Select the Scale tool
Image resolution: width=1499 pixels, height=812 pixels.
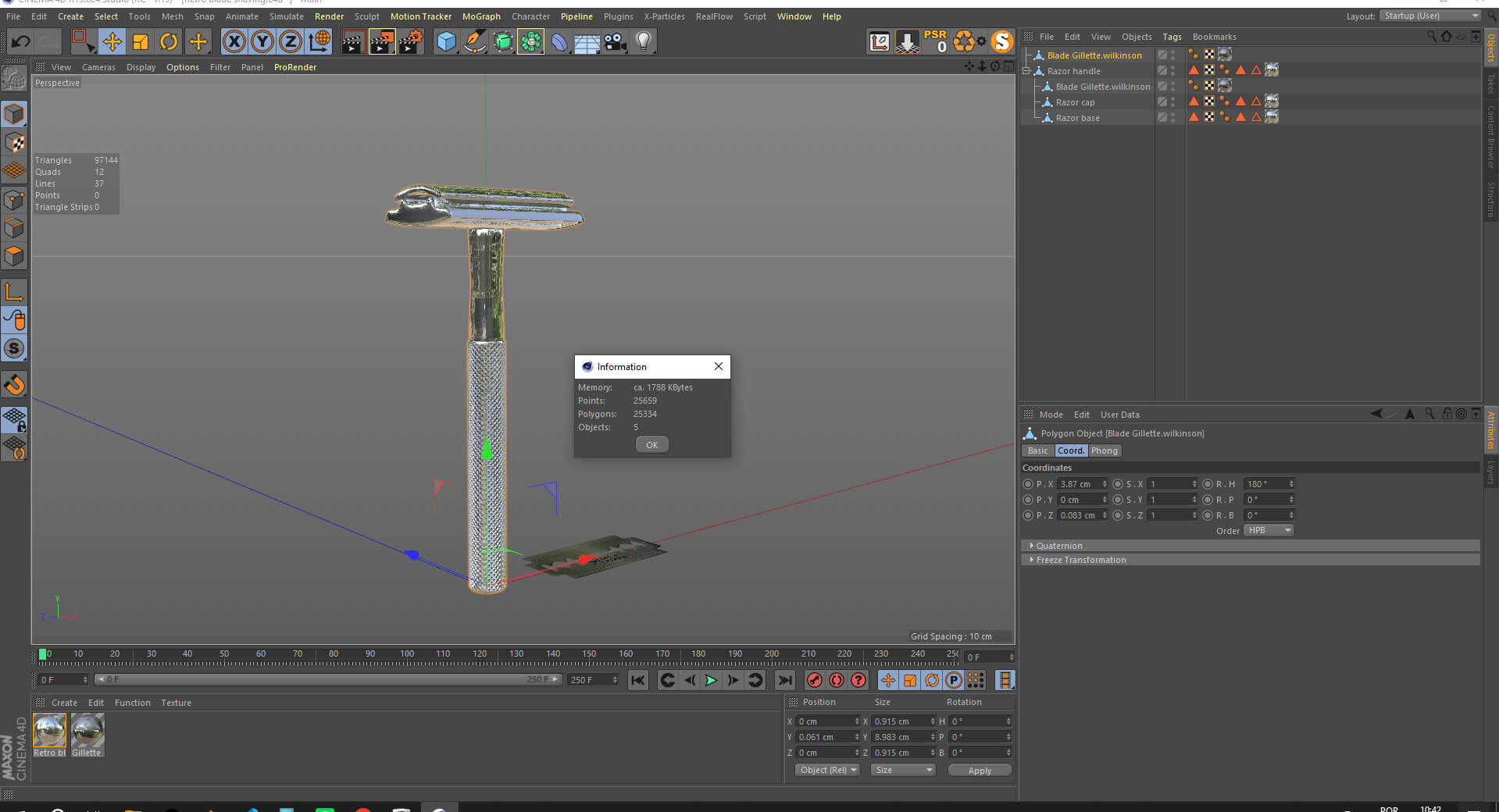pyautogui.click(x=141, y=41)
